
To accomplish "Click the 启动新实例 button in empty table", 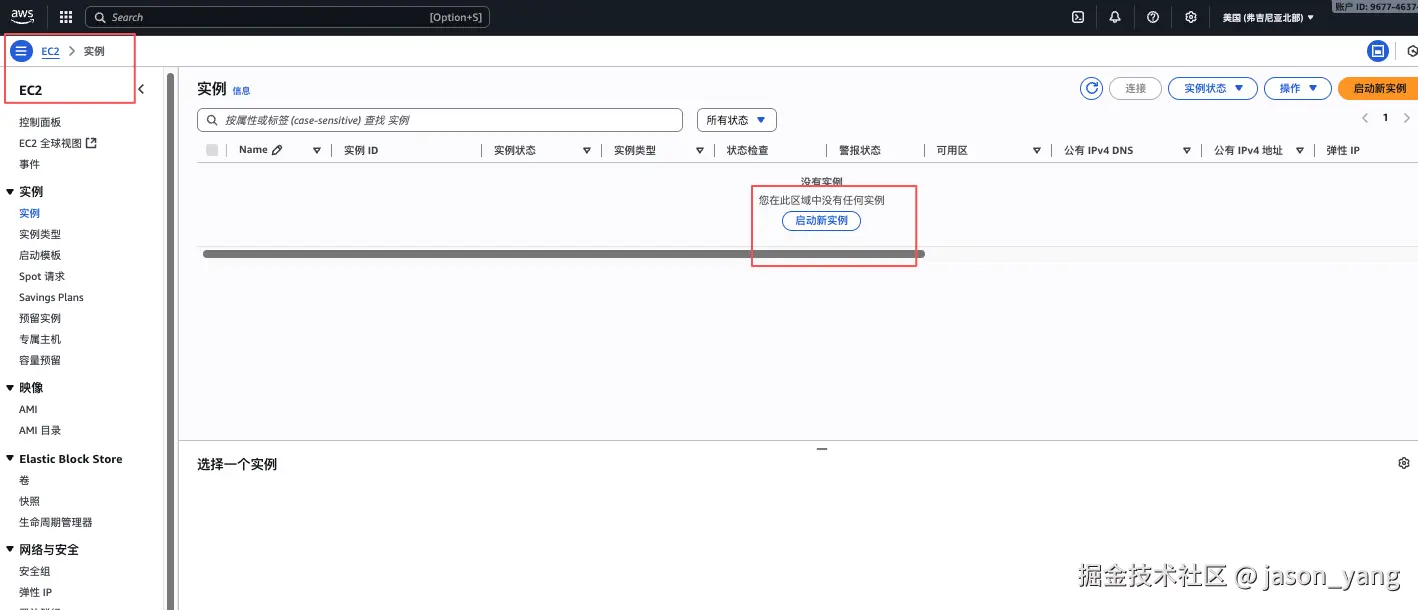I will point(821,220).
